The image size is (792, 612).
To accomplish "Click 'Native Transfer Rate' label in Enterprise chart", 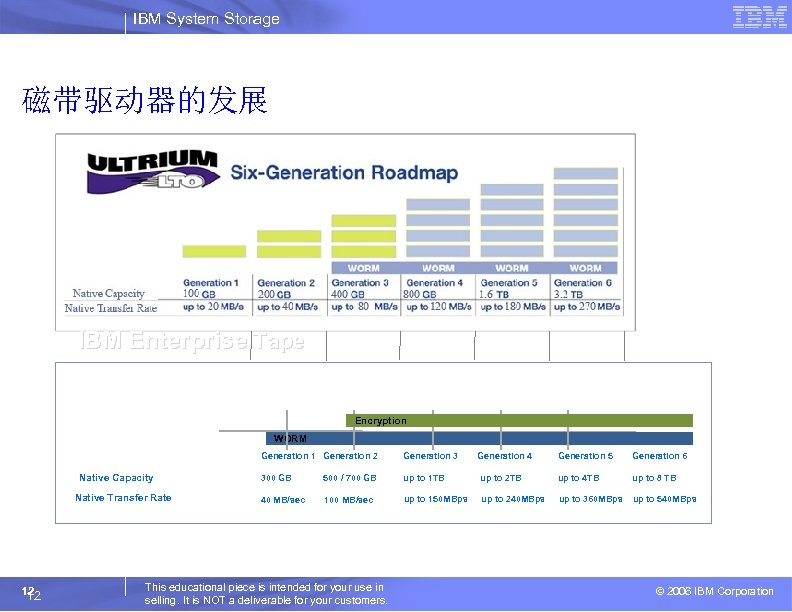I will click(x=123, y=498).
